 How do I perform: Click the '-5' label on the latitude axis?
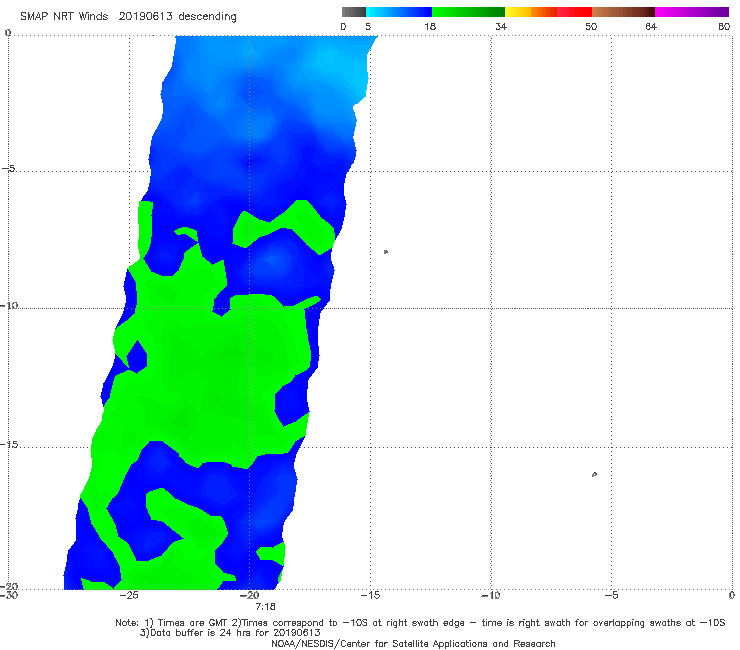pyautogui.click(x=8, y=168)
